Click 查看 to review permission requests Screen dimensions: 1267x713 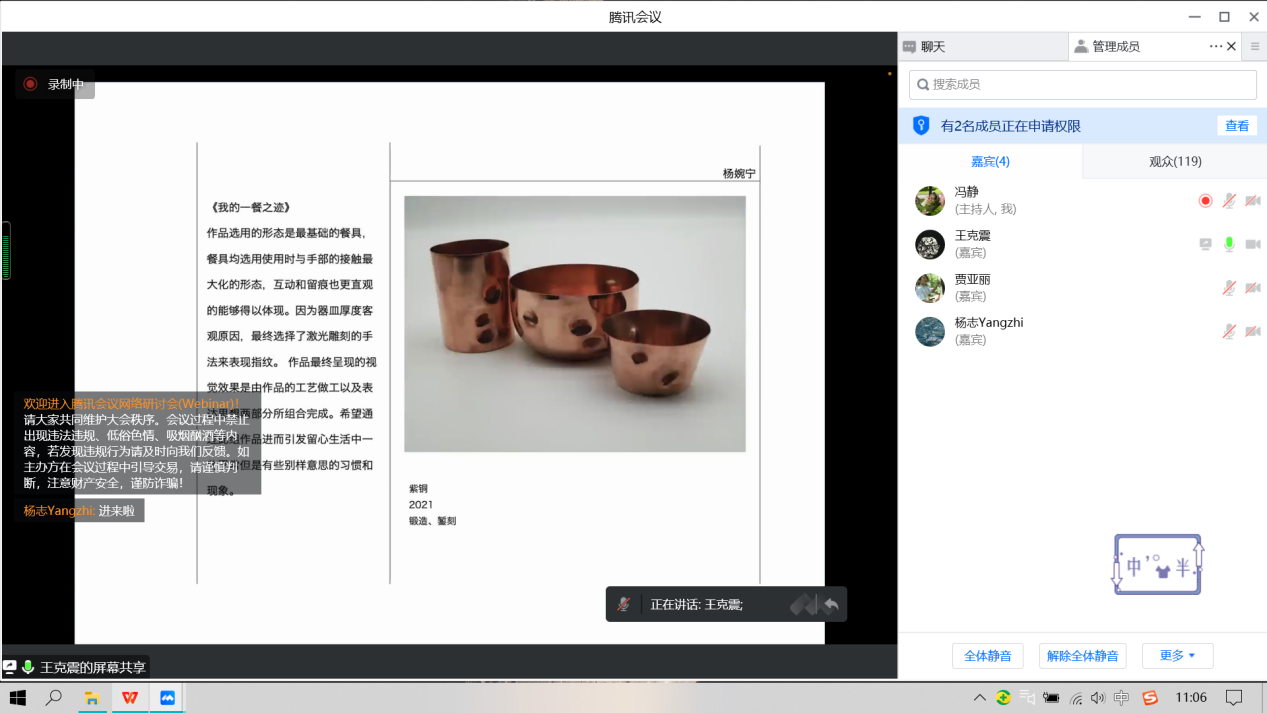pyautogui.click(x=1237, y=126)
